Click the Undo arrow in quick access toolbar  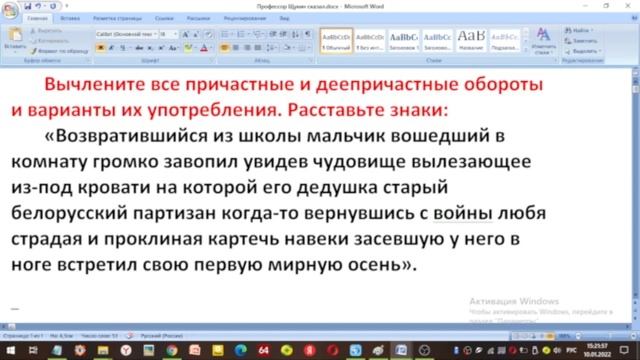point(38,6)
